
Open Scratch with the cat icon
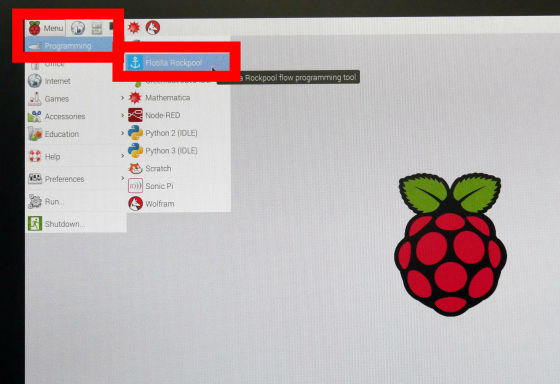(x=178, y=168)
